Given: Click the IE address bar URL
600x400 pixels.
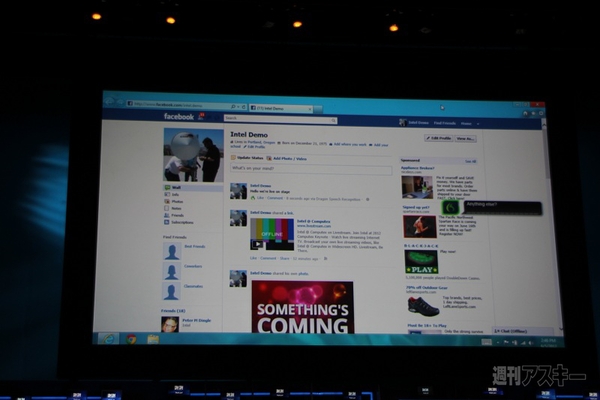Looking at the screenshot, I should click(168, 104).
